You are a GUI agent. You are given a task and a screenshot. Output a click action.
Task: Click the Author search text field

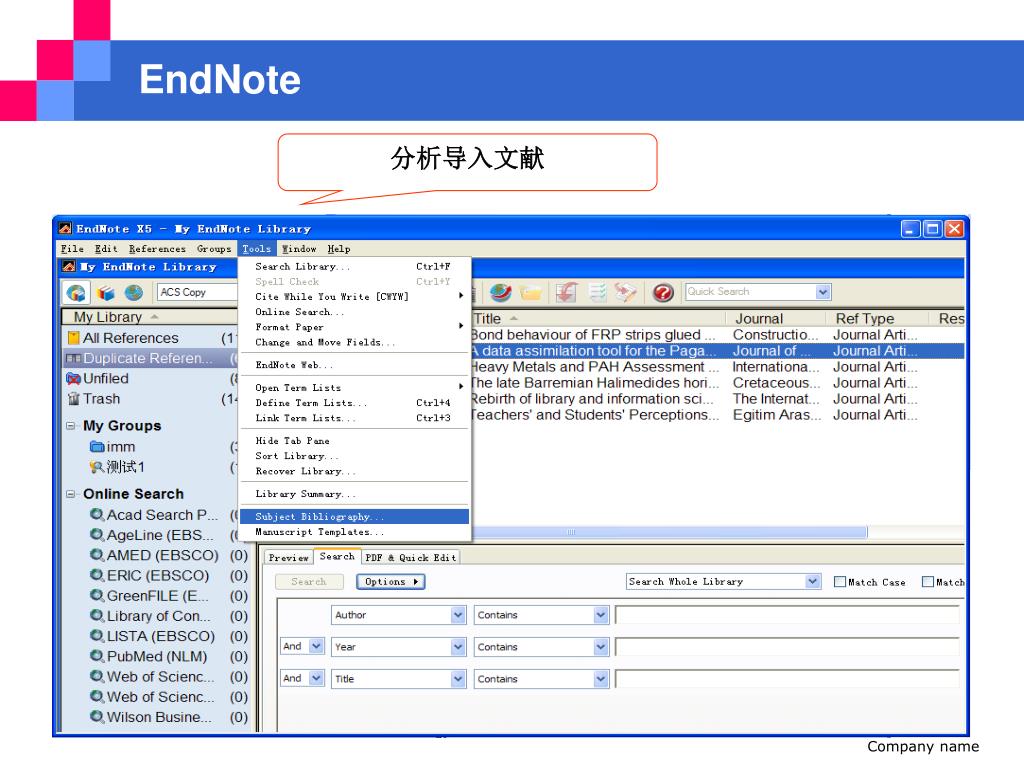pos(787,615)
